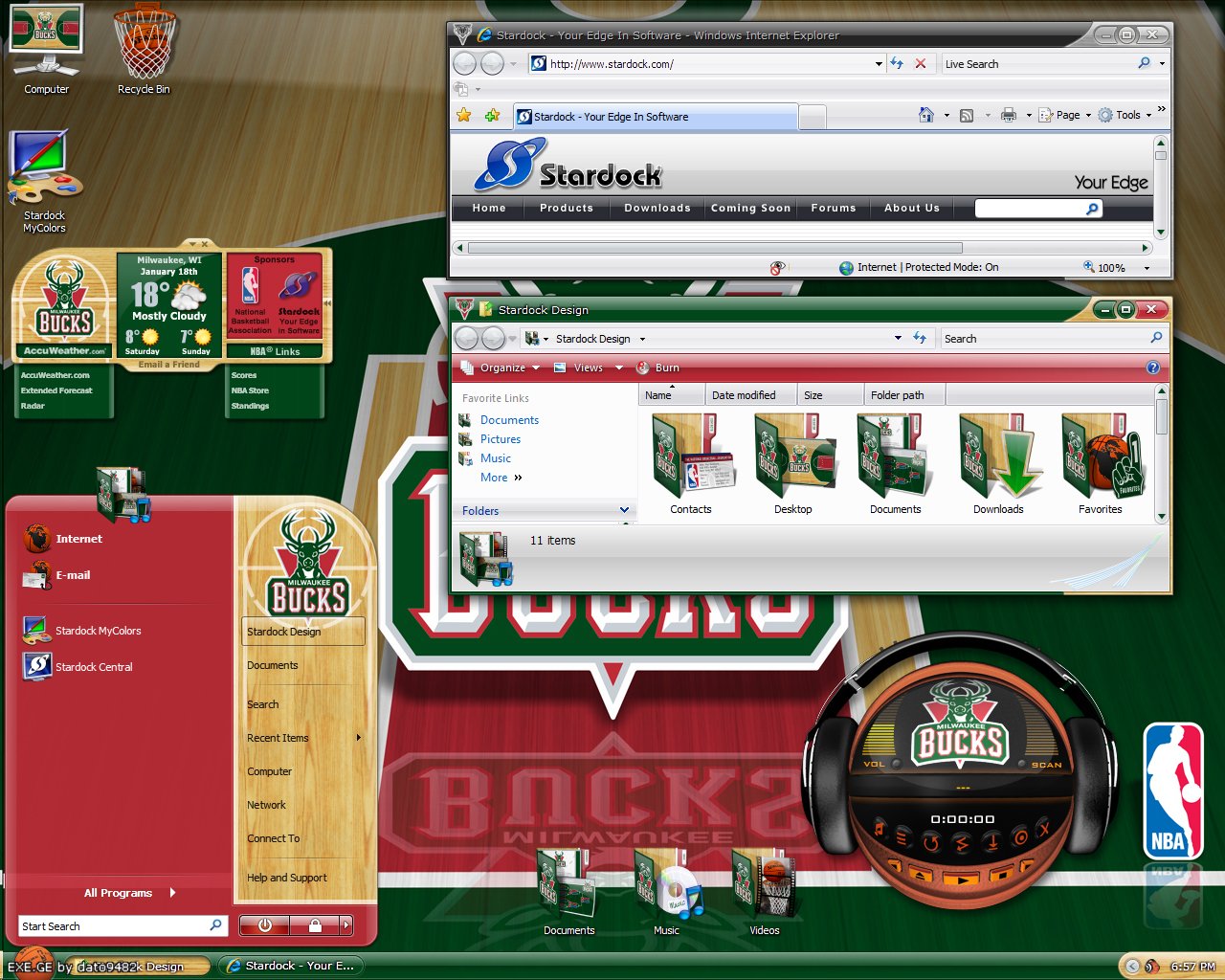This screenshot has height=980, width=1225.
Task: Open the Forums menu on Stardock site
Action: 834,208
